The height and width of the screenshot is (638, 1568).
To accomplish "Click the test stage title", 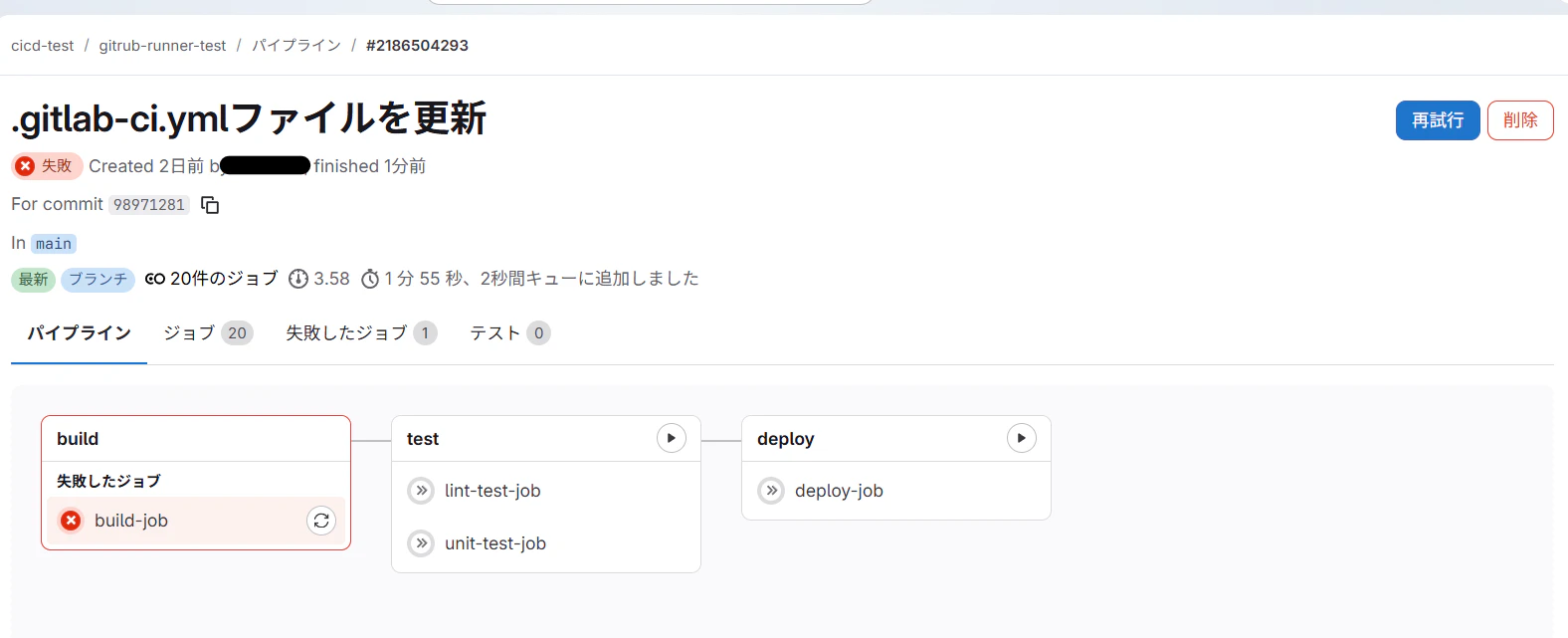I will [423, 439].
